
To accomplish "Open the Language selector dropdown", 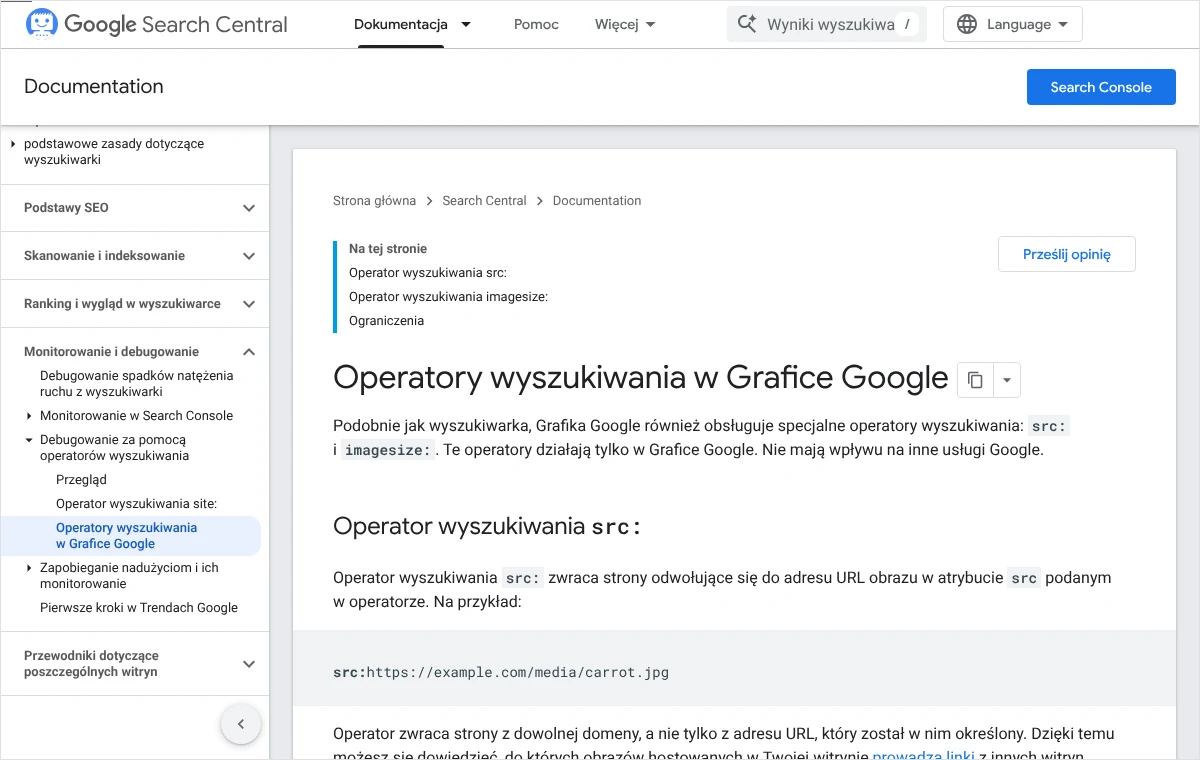I will pyautogui.click(x=1012, y=24).
